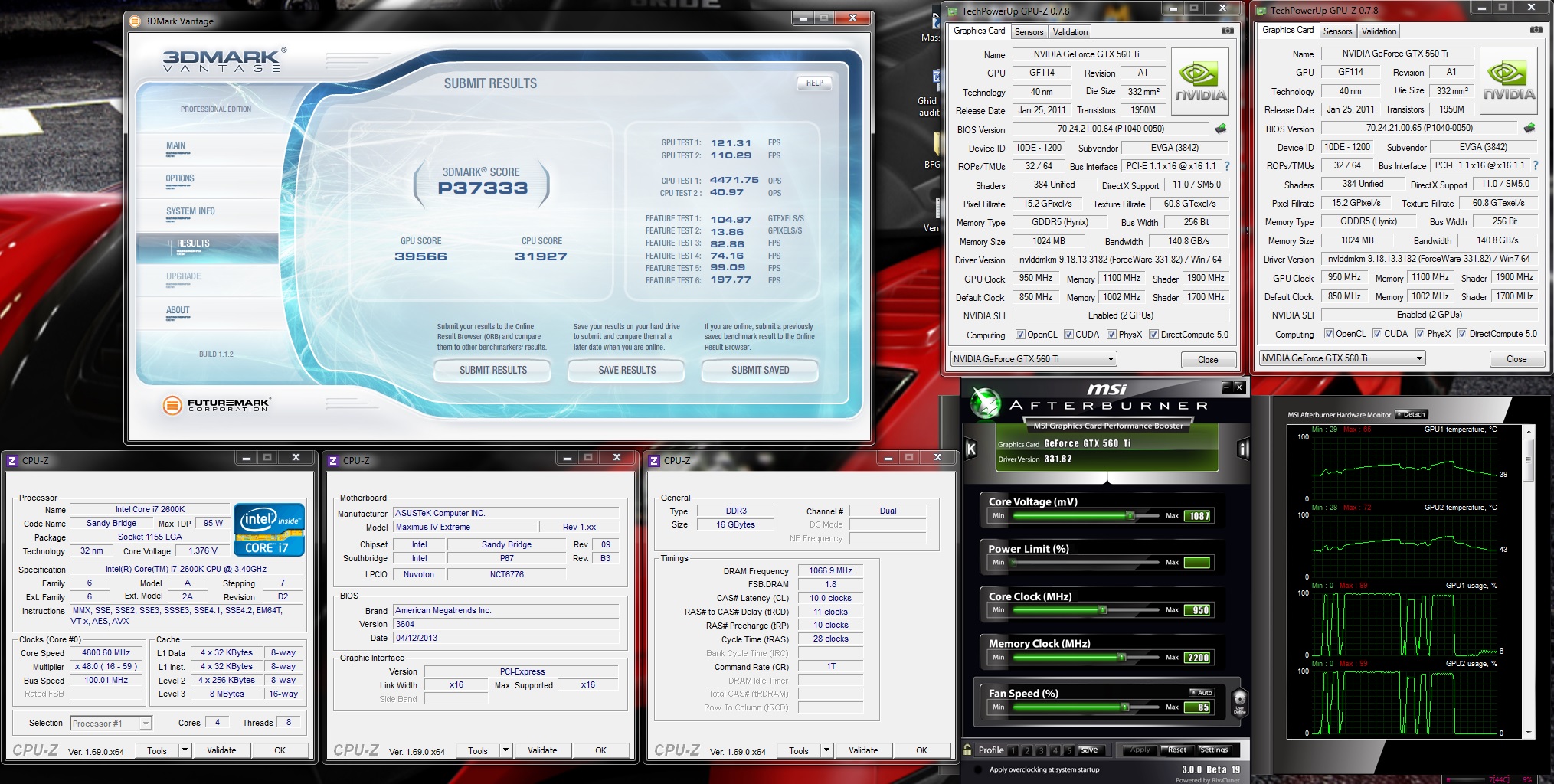Viewport: 1554px width, 784px height.
Task: Open the Main section in 3DMark Vantage
Action: pyautogui.click(x=176, y=145)
